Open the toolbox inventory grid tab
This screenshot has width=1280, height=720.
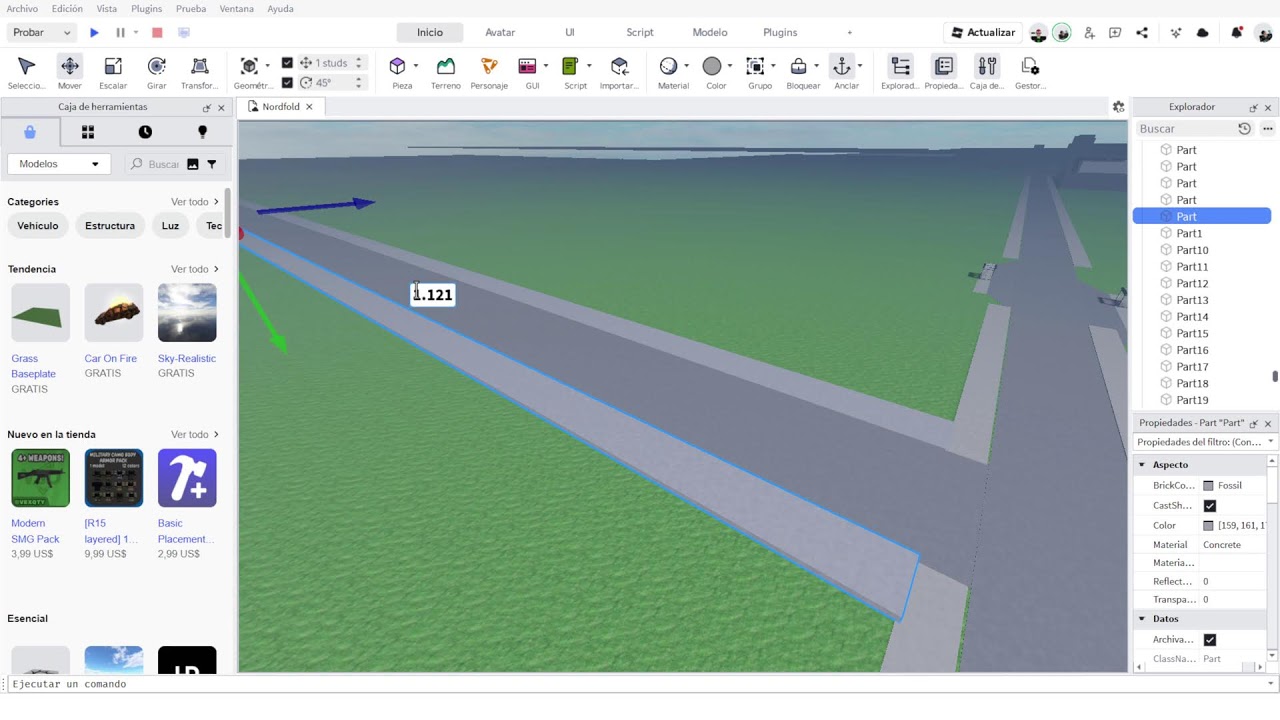(88, 132)
